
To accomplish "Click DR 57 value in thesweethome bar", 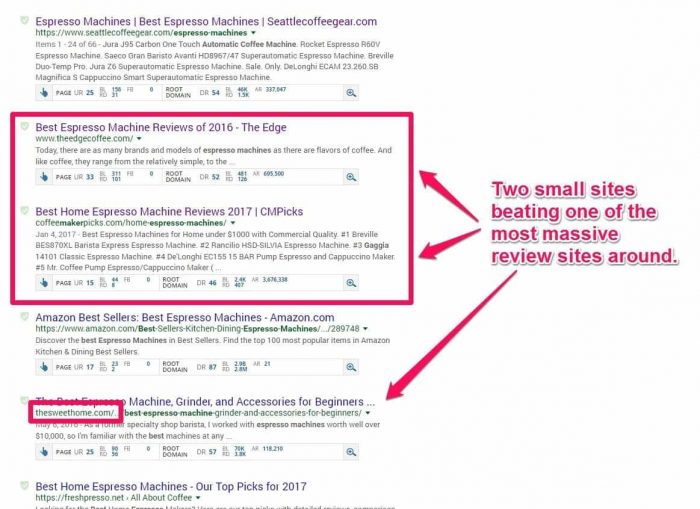I will coord(212,452).
